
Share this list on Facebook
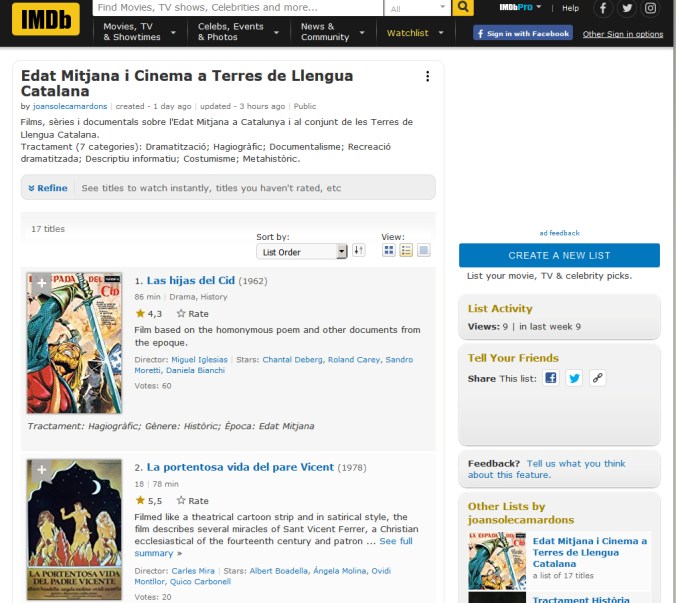(x=550, y=378)
